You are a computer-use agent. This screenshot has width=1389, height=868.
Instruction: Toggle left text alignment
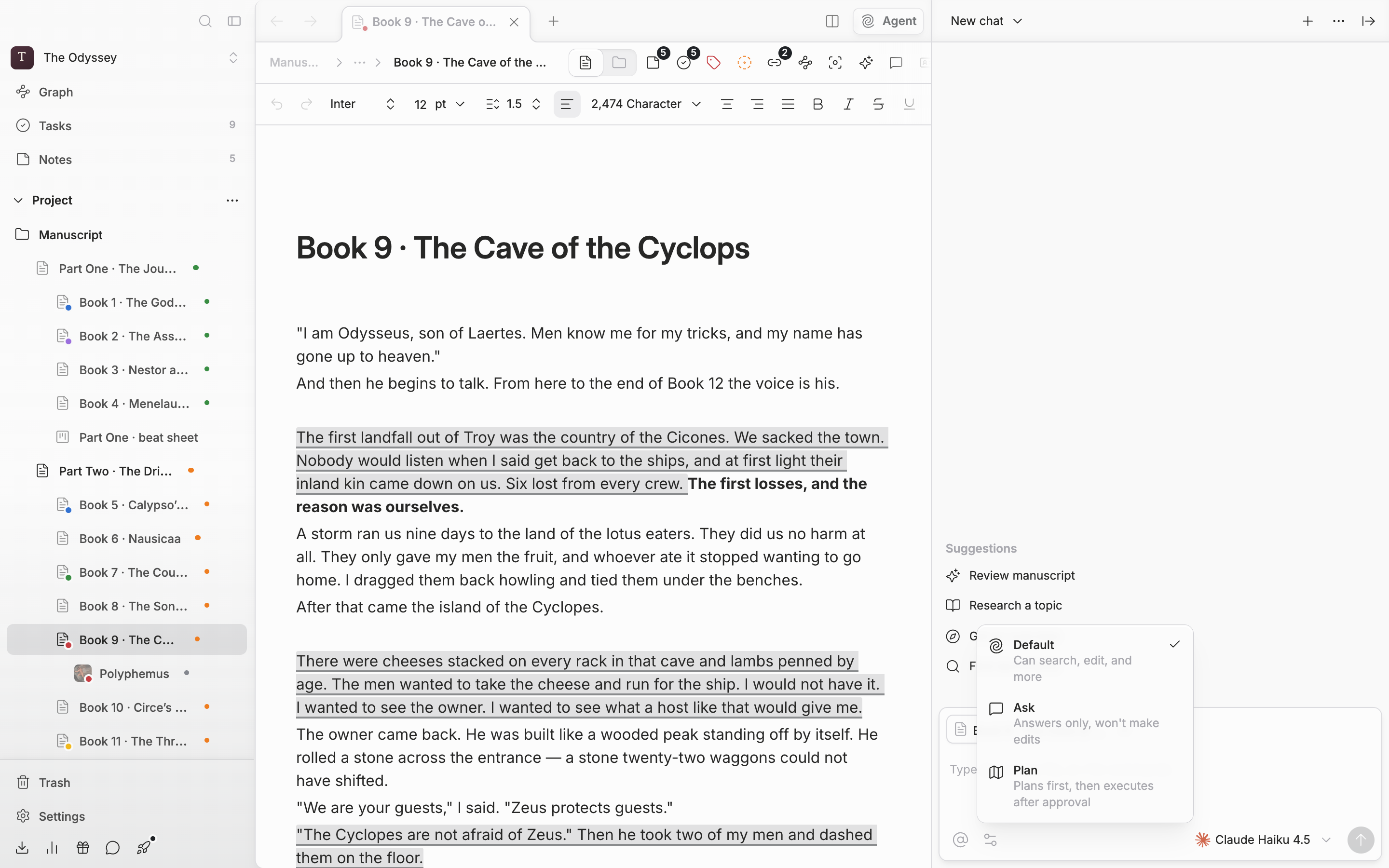[x=567, y=104]
